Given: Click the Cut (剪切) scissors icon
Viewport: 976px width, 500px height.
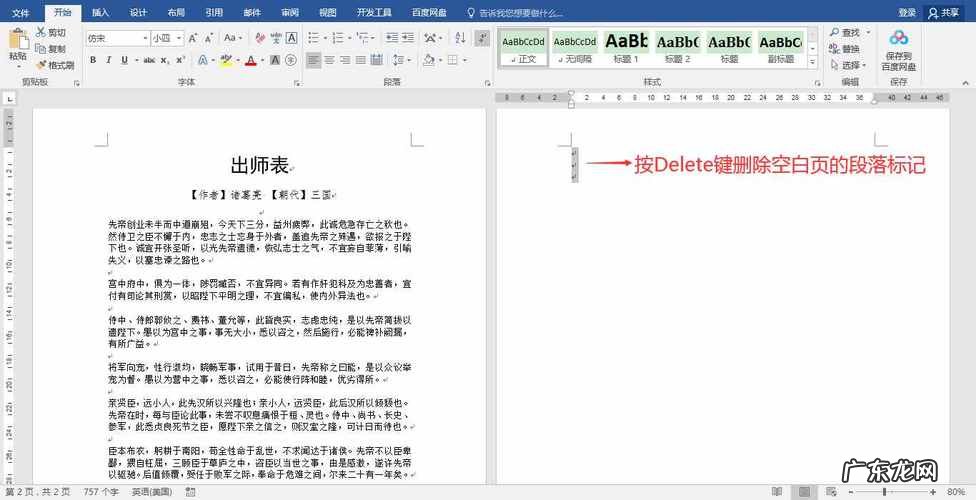Looking at the screenshot, I should click(x=41, y=32).
